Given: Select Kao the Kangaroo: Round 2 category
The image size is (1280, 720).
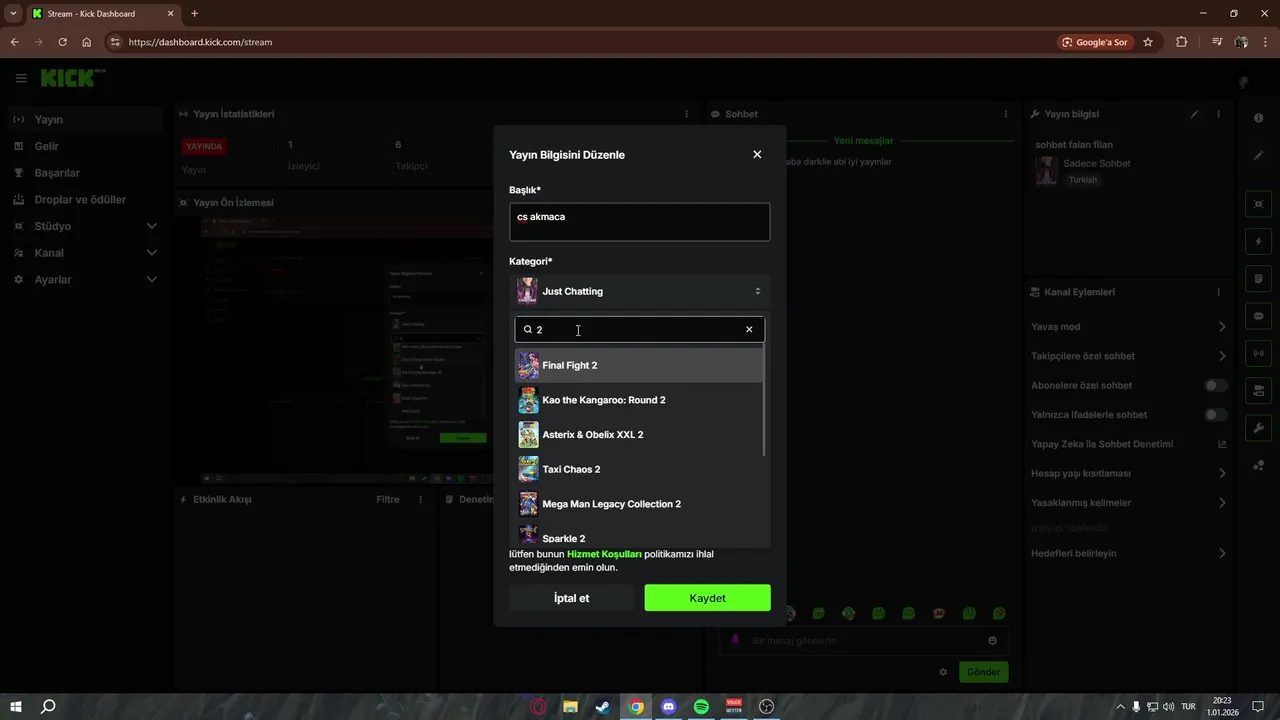Looking at the screenshot, I should pyautogui.click(x=638, y=400).
